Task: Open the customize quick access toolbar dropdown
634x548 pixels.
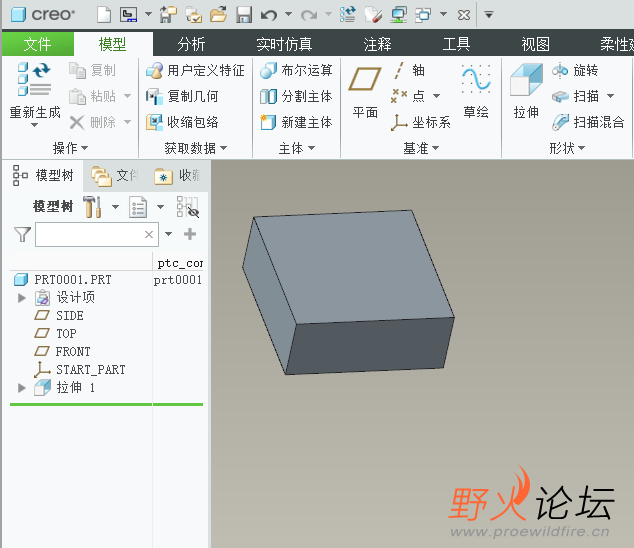Action: point(489,15)
